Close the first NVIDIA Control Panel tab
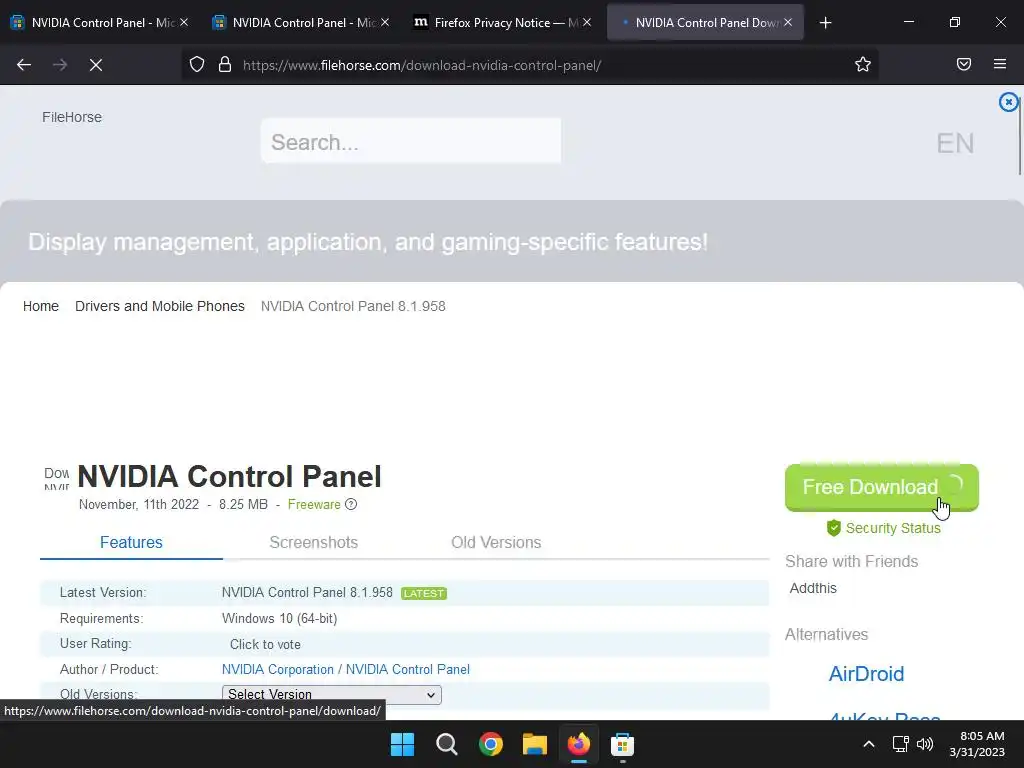This screenshot has width=1024, height=768. click(x=184, y=22)
